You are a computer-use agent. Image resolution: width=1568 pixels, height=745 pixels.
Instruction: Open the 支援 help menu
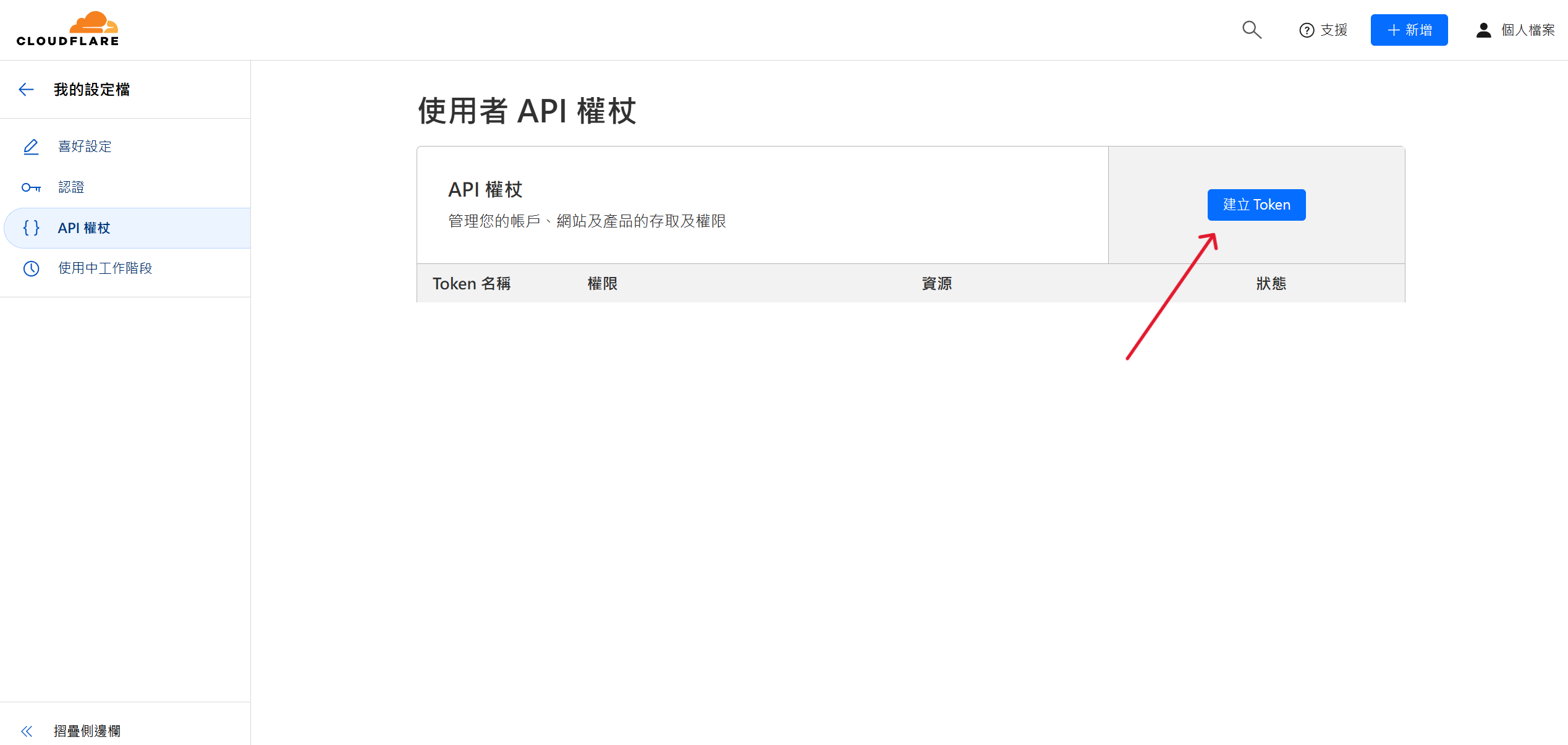pos(1323,30)
